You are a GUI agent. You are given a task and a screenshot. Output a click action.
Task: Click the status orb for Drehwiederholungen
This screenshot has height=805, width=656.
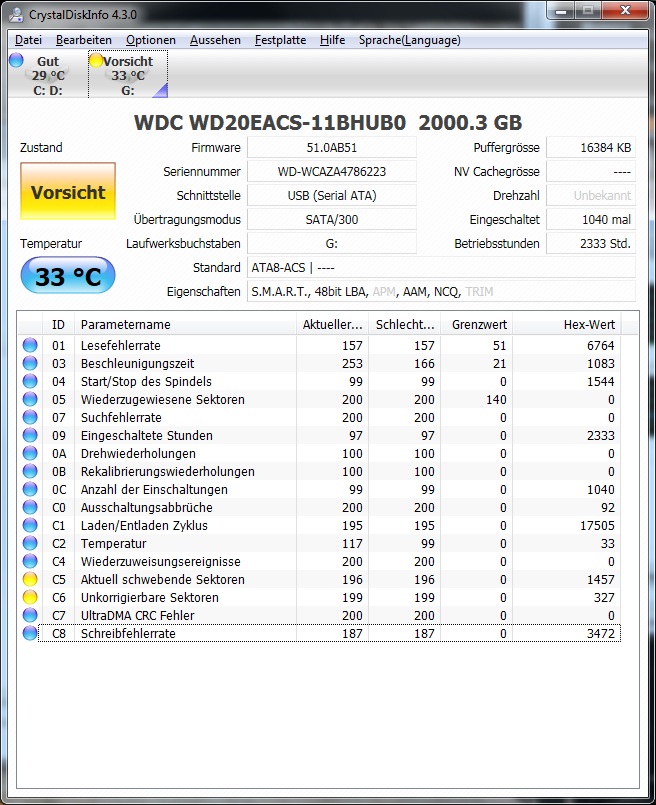[x=30, y=453]
